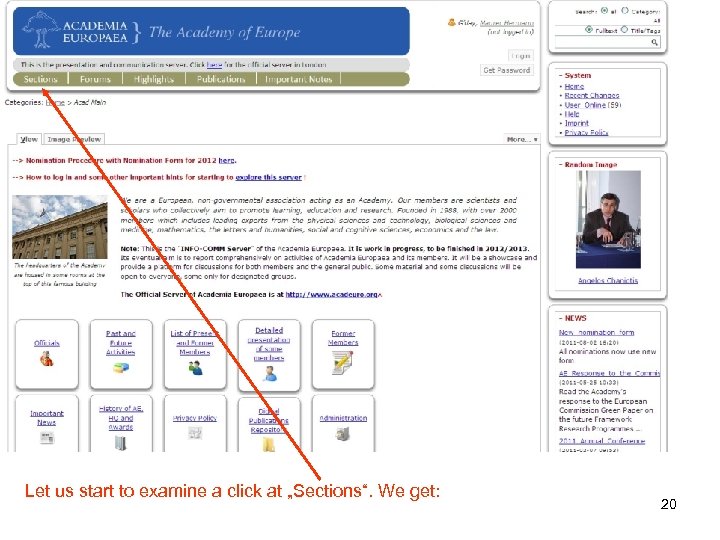Open the 'New nomination form' news link

(596, 332)
